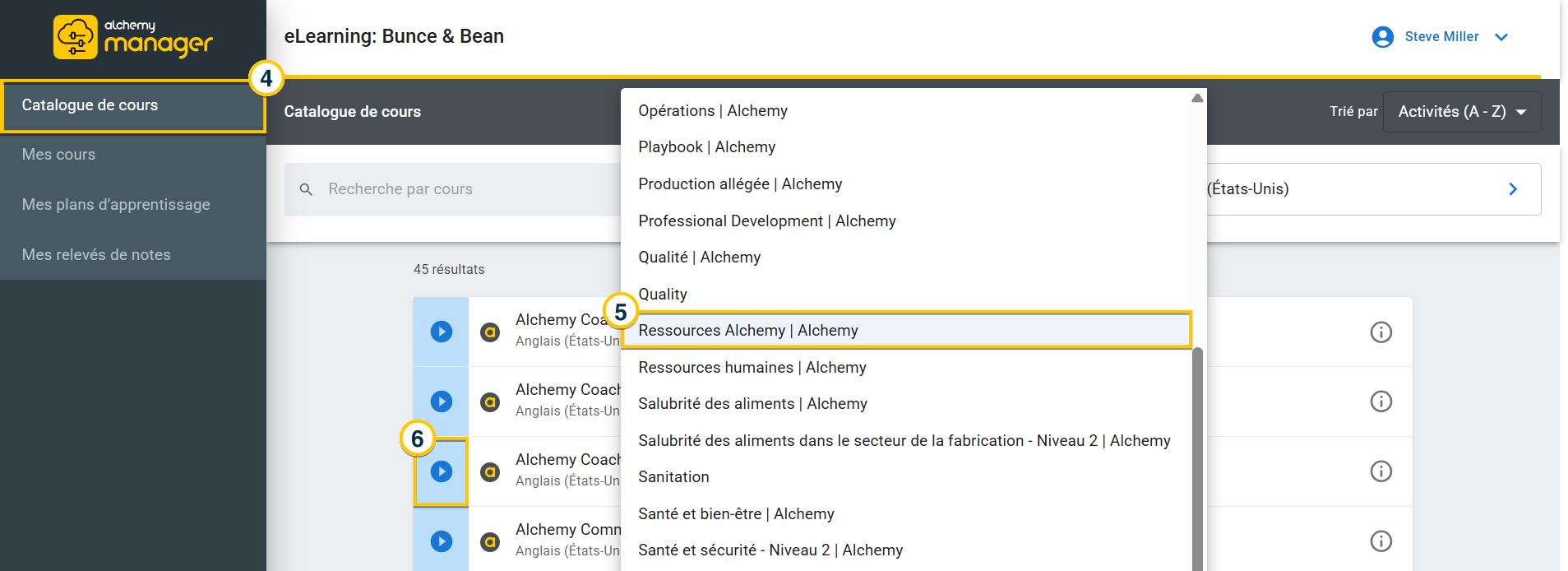Click the Steve Miller user avatar icon
Viewport: 1568px width, 571px height.
(1382, 37)
